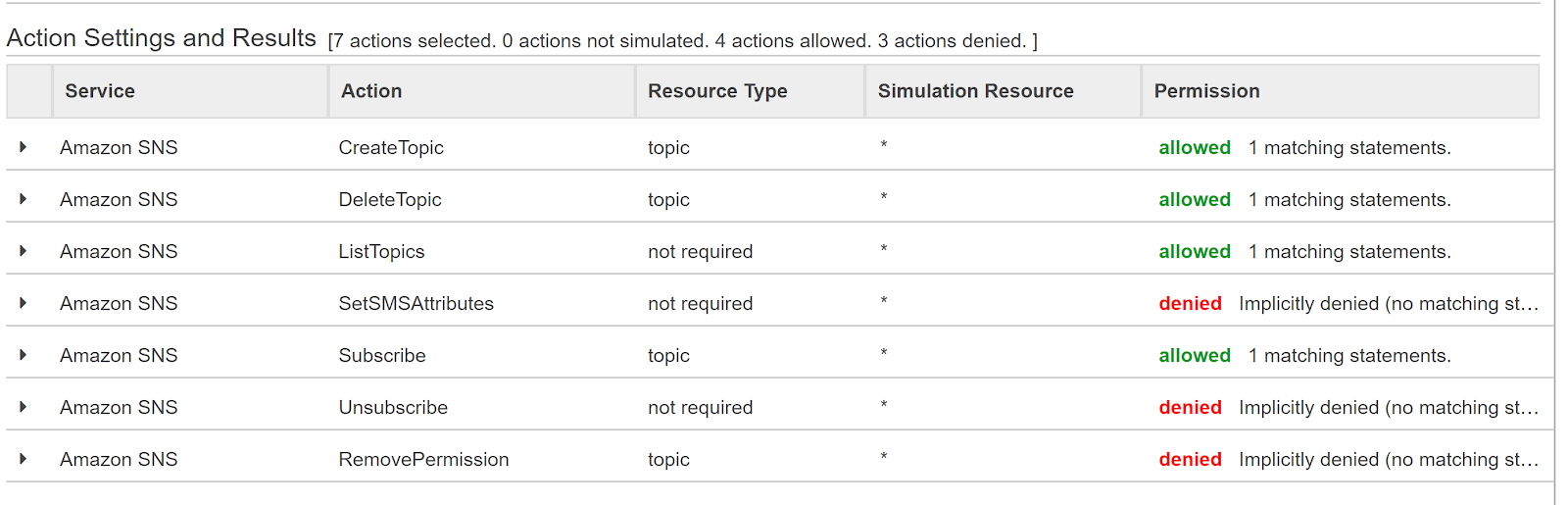Click allowed status for DeleteTopic

click(1195, 199)
